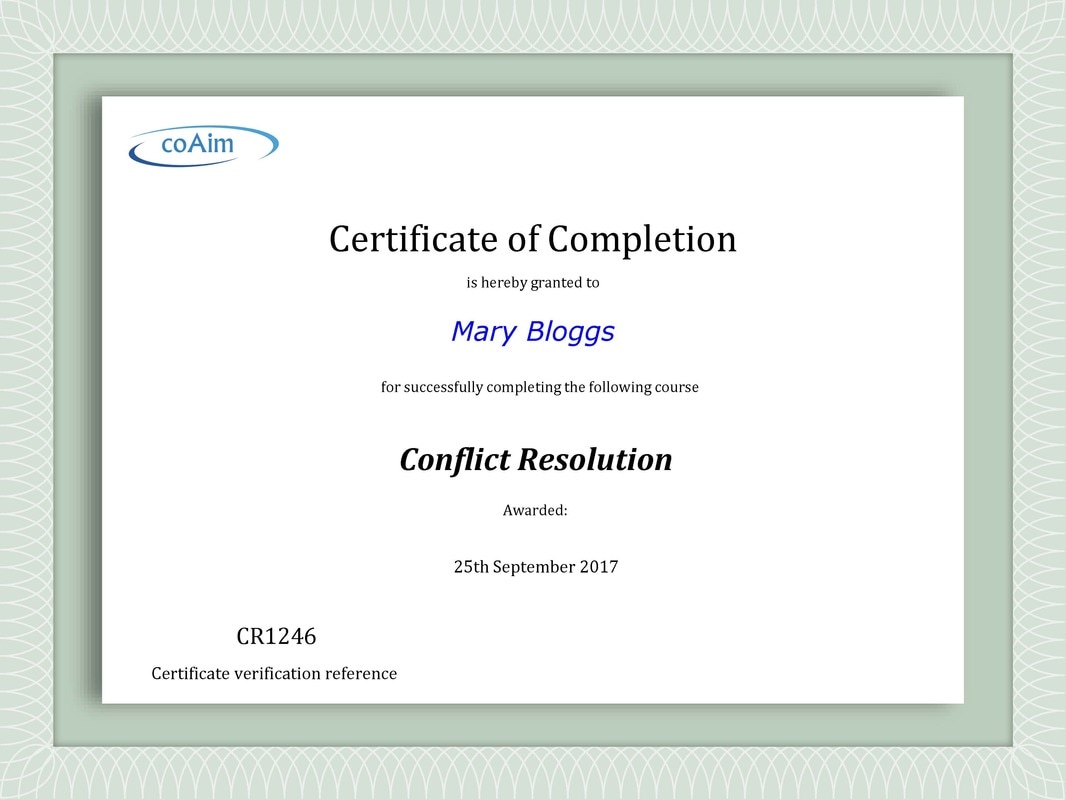Click the 'Awarded:' label
The height and width of the screenshot is (800, 1066).
(x=535, y=510)
